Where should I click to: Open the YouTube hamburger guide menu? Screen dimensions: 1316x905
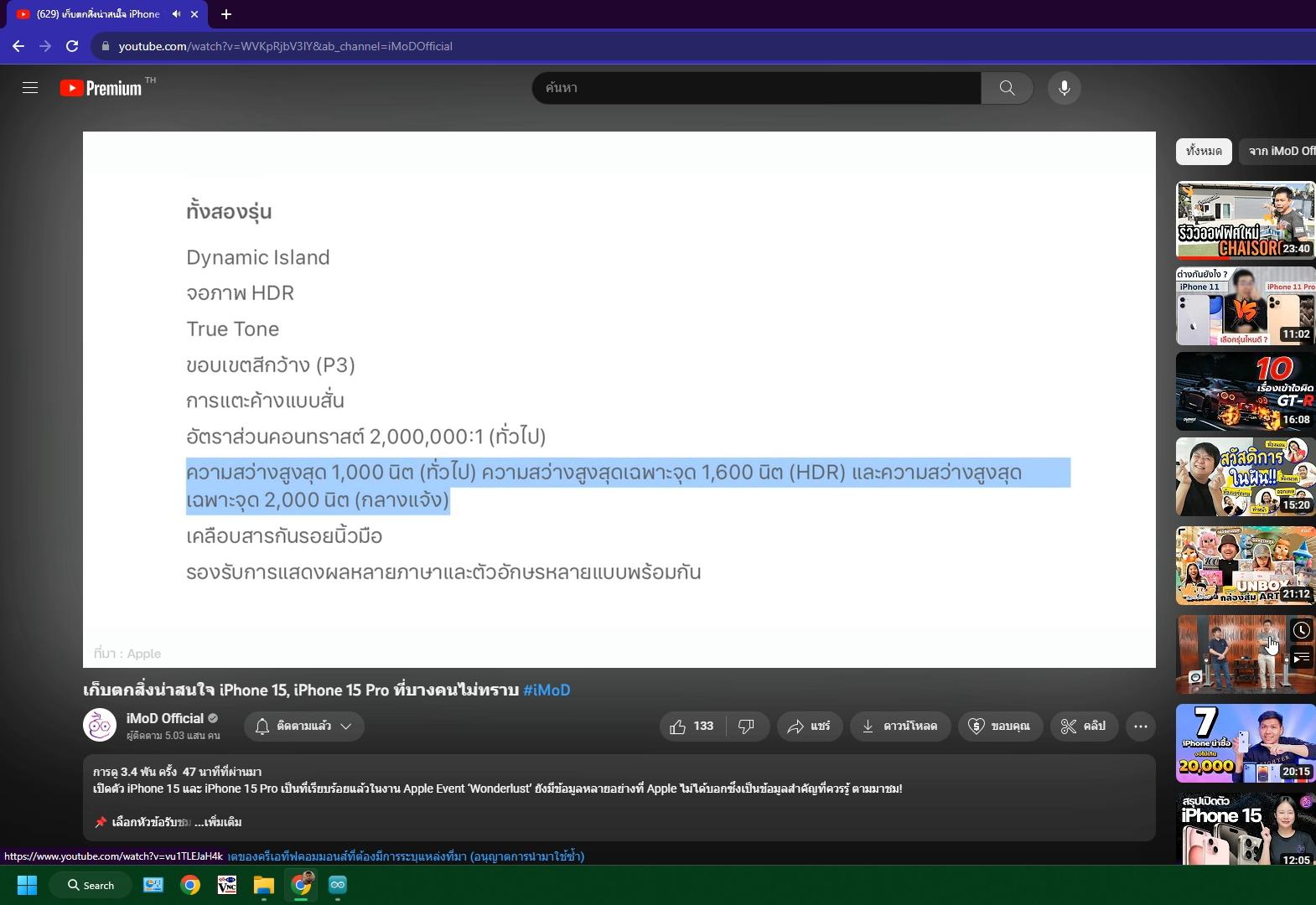pos(30,88)
